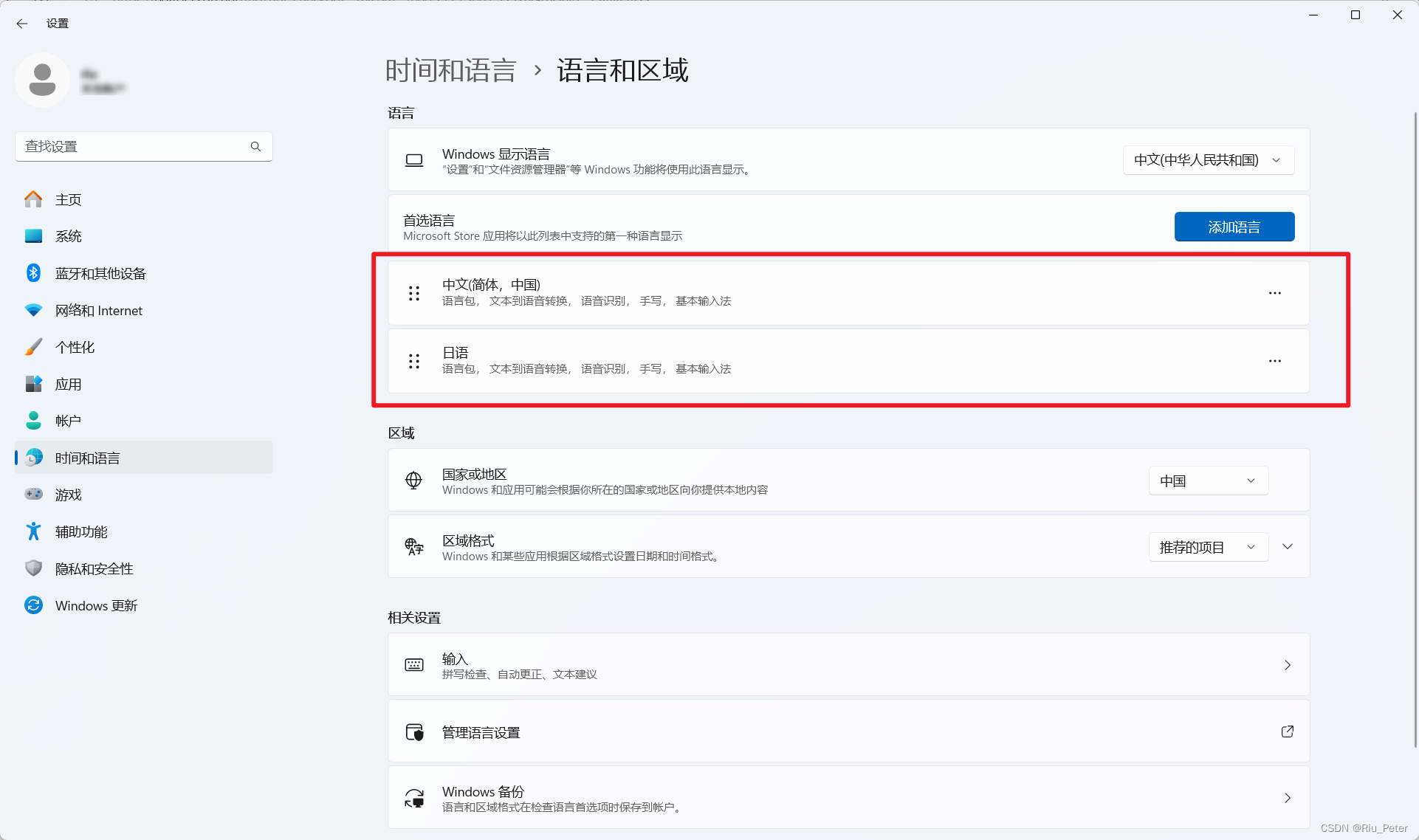The height and width of the screenshot is (840, 1419).
Task: Open 输入 settings via its chevron
Action: (x=1288, y=665)
